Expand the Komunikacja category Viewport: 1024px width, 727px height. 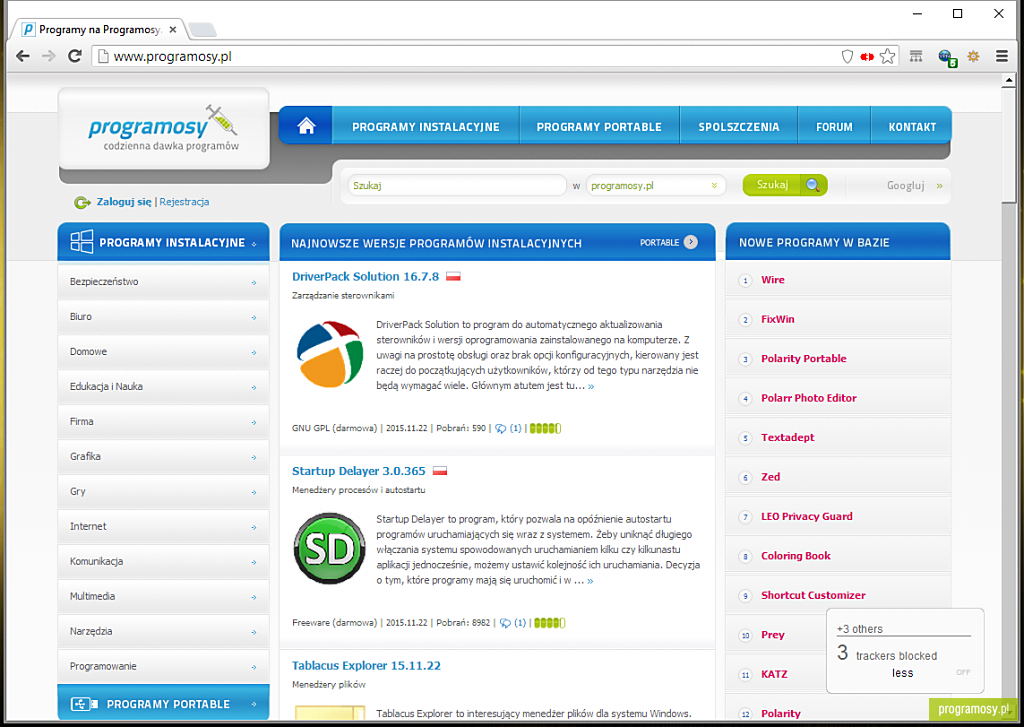163,562
